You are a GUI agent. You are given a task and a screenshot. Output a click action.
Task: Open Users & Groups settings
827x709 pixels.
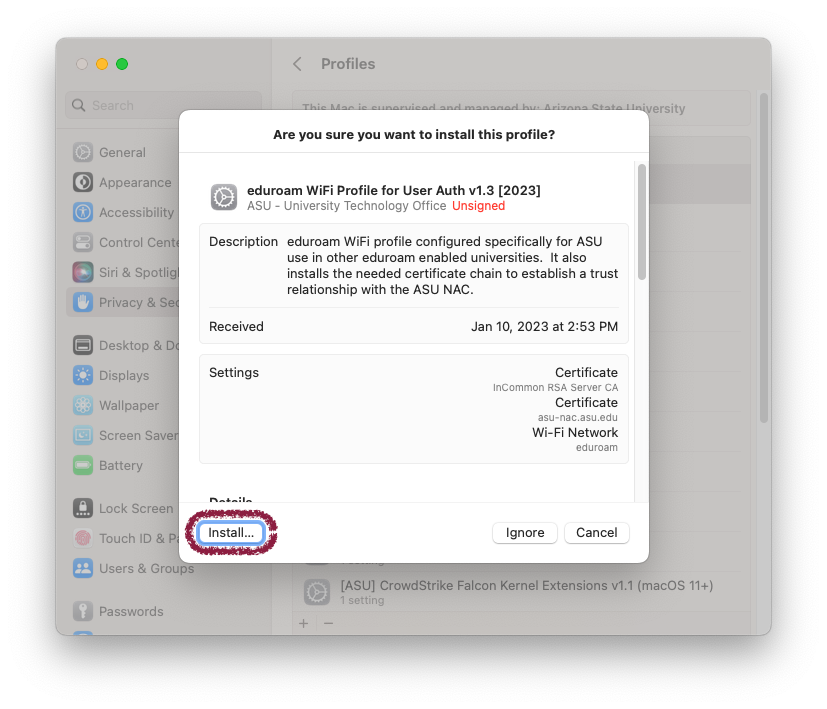(x=145, y=569)
